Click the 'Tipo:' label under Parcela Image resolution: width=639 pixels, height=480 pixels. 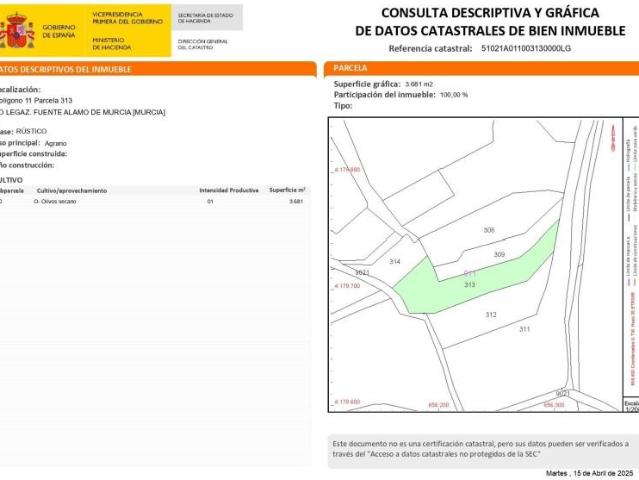pos(343,106)
